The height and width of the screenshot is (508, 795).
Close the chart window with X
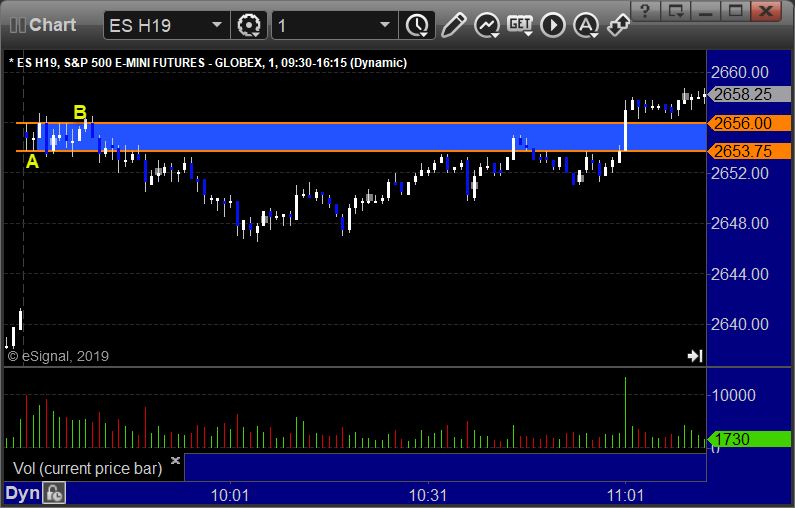pyautogui.click(x=765, y=10)
